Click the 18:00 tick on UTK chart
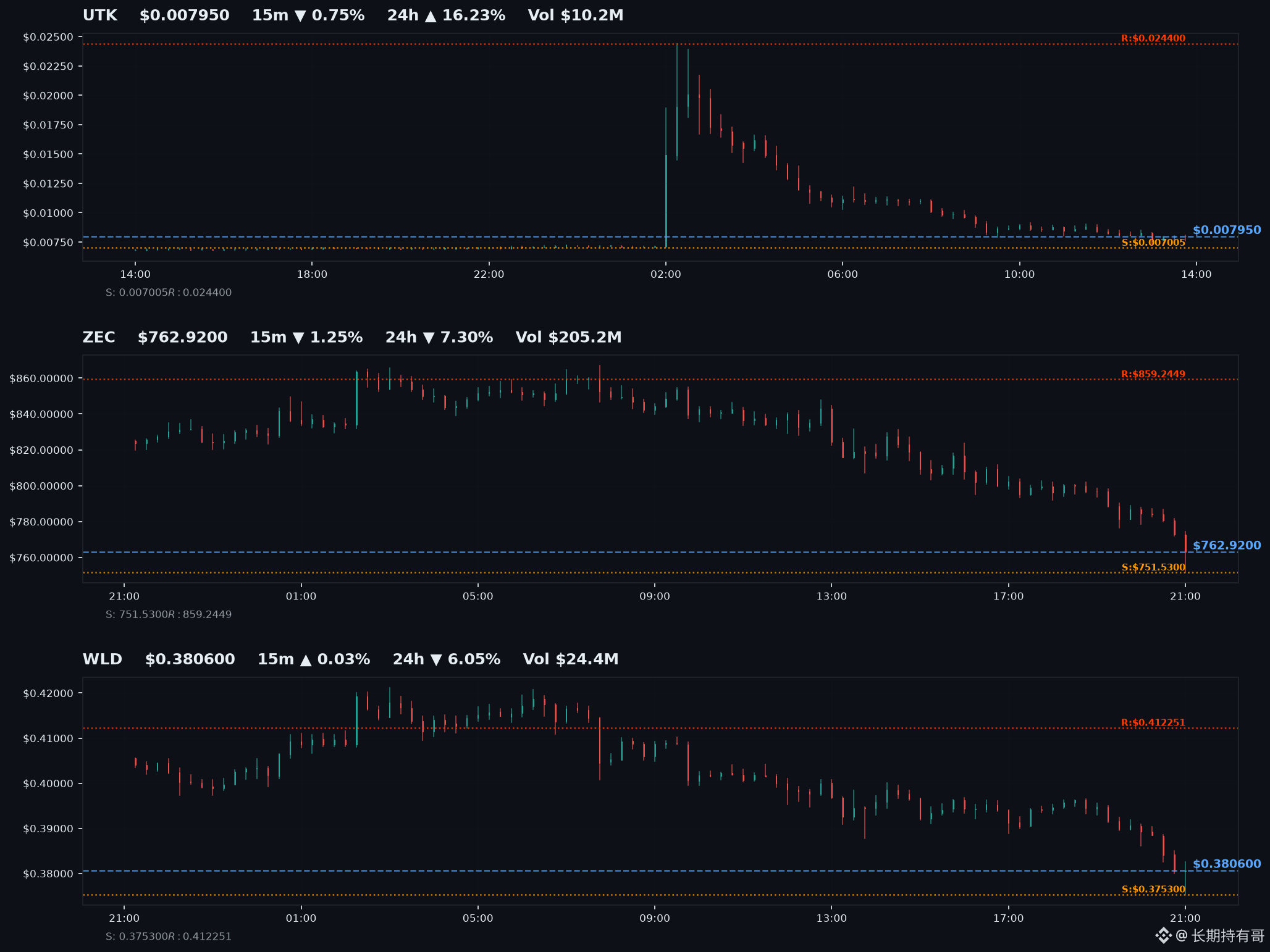The height and width of the screenshot is (952, 1270). [x=312, y=274]
